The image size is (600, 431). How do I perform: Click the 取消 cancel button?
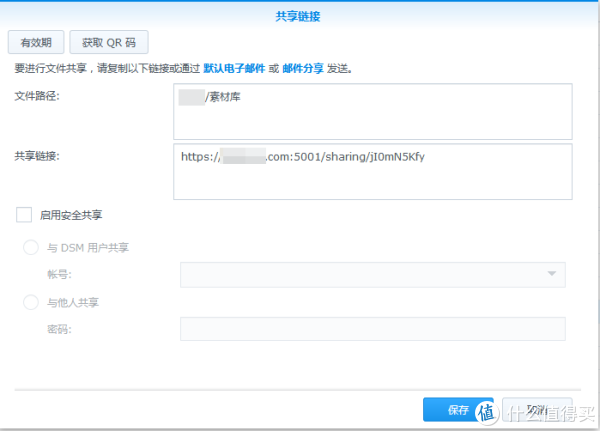click(x=537, y=410)
